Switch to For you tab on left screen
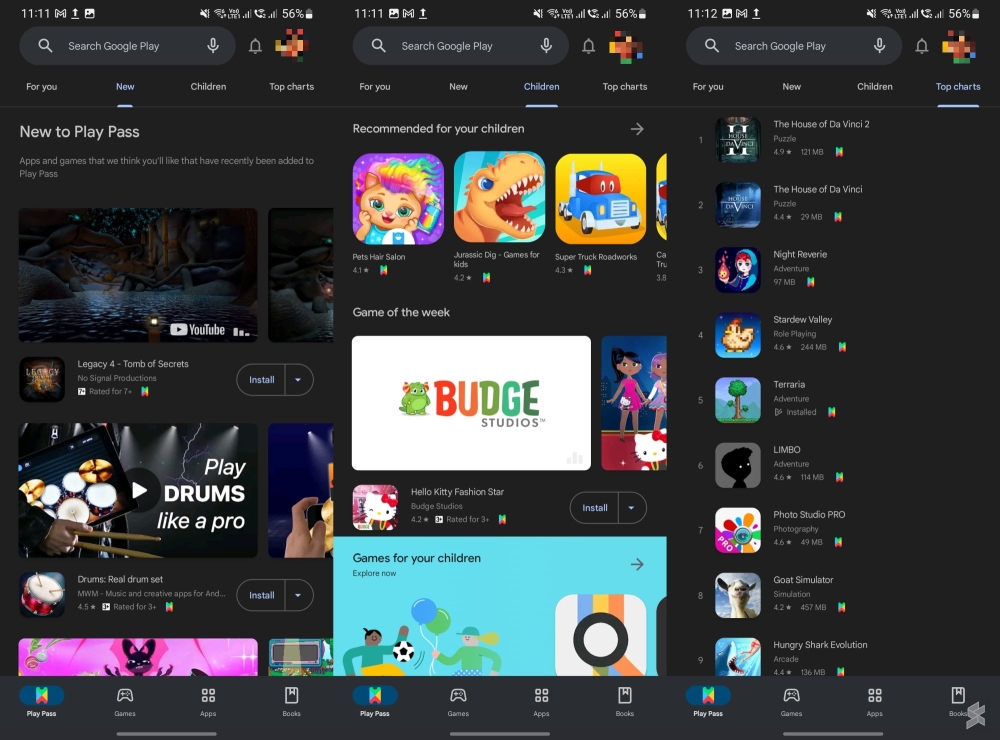Screen dimensions: 1000x740 pos(41,87)
